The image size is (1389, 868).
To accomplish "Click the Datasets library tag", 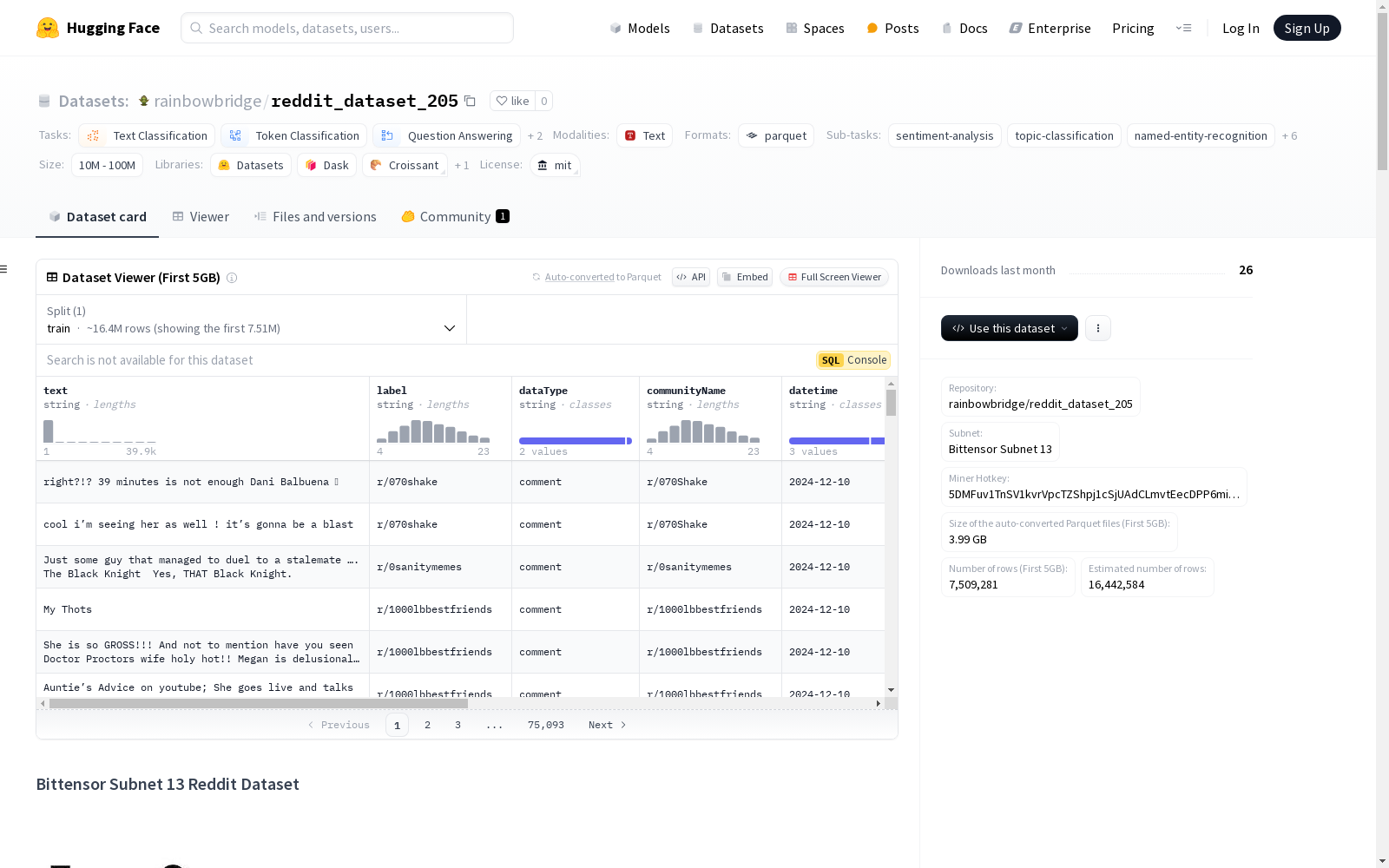I will point(251,165).
